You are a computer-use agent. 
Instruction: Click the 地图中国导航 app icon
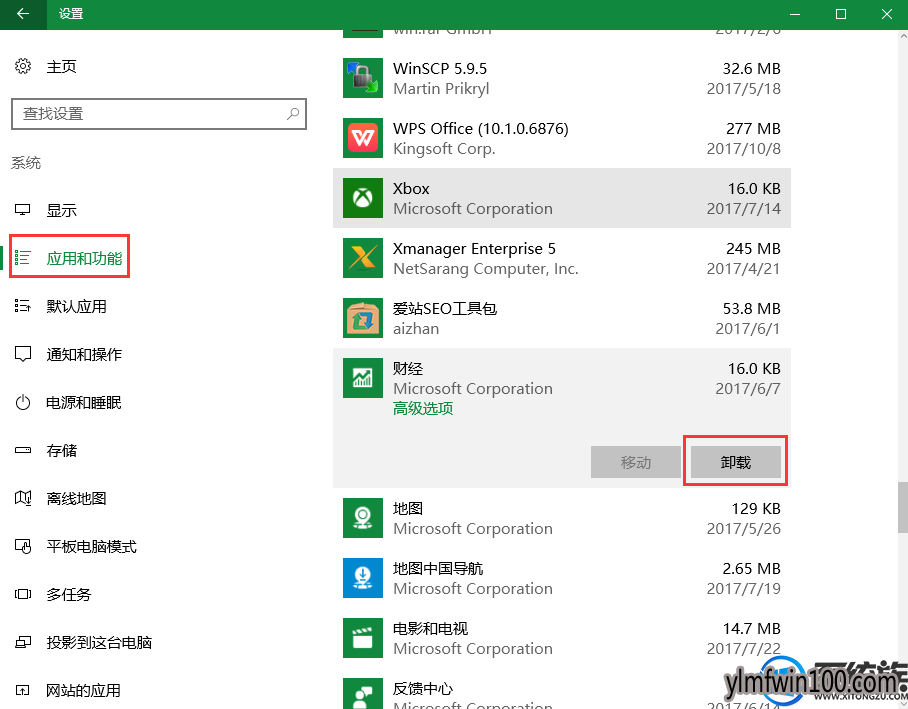[x=363, y=578]
